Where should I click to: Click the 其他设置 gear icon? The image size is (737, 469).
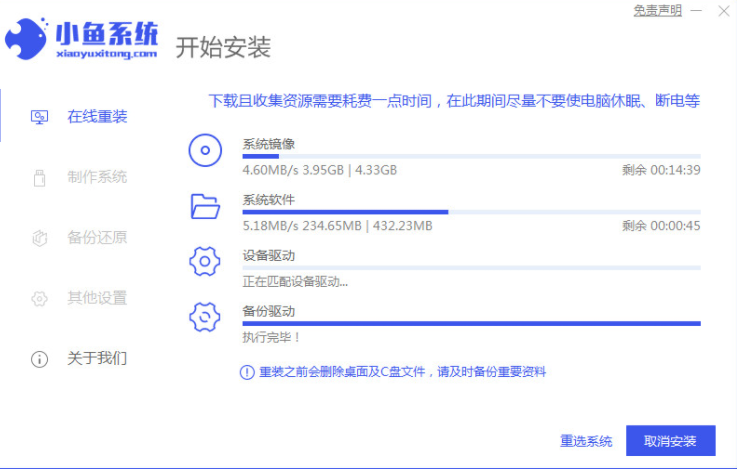click(x=39, y=298)
